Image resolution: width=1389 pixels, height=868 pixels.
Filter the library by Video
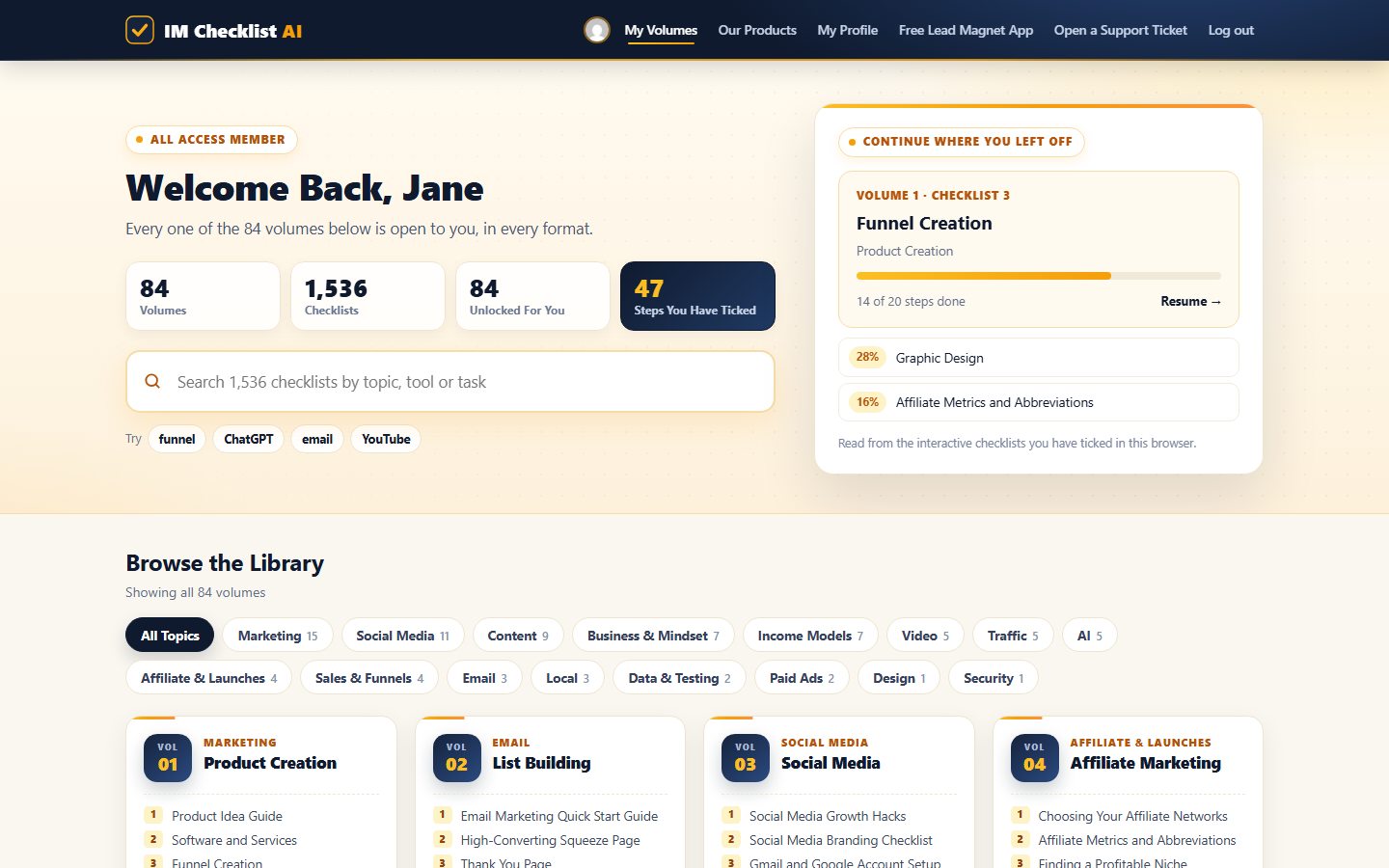coord(925,636)
